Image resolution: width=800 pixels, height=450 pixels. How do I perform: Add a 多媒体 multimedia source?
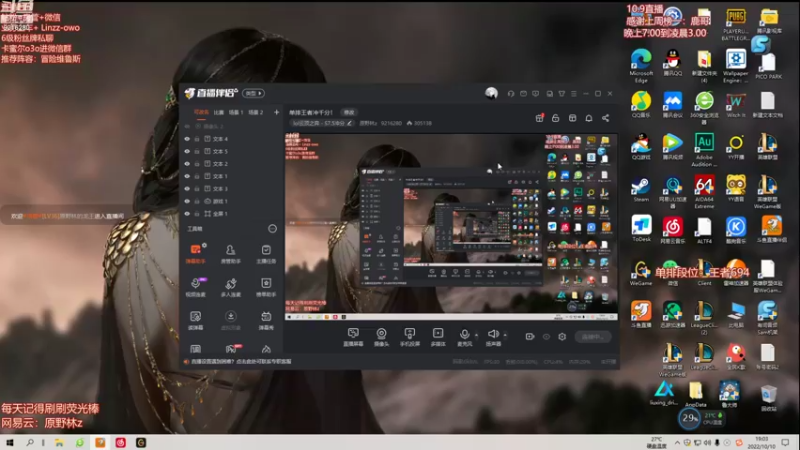[x=438, y=337]
